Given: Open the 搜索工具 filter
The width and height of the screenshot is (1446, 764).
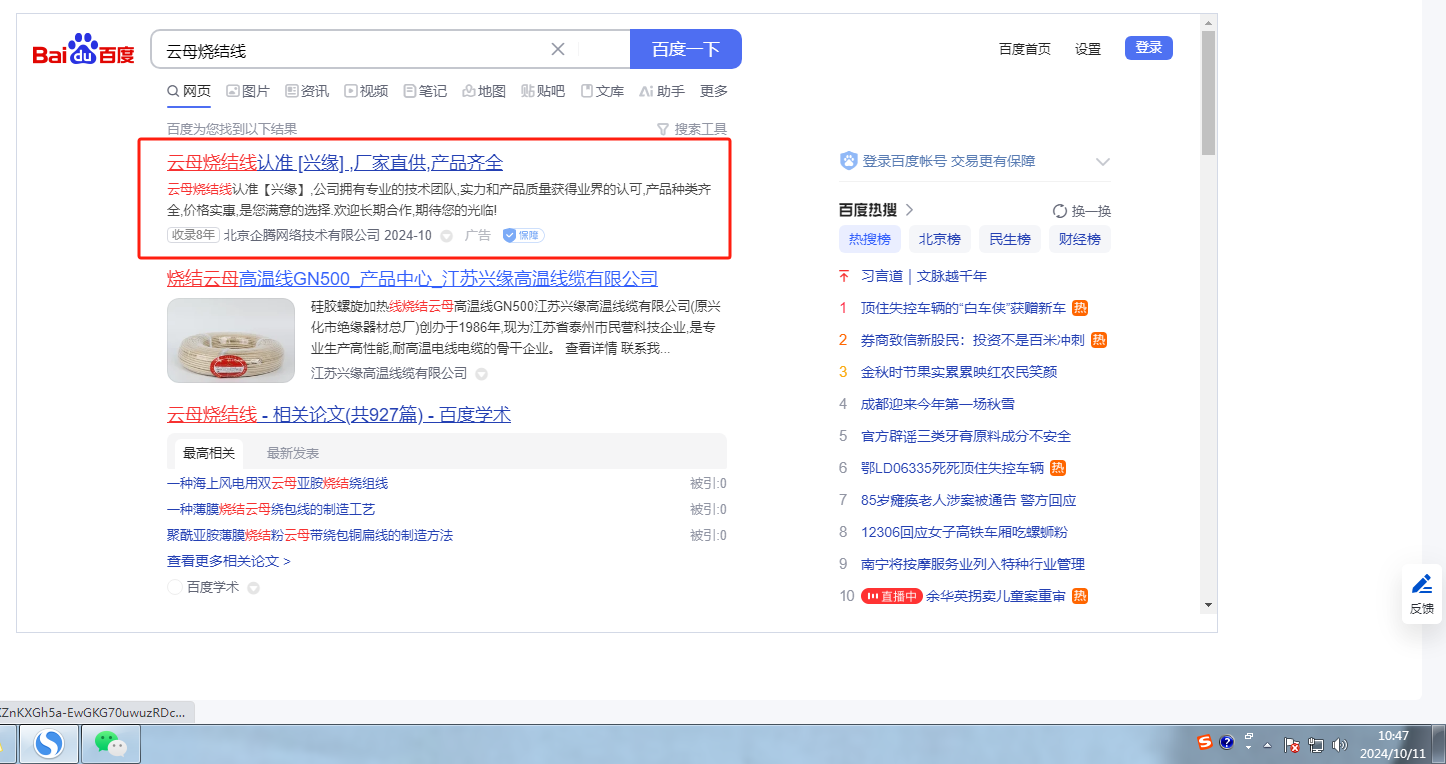Looking at the screenshot, I should [692, 129].
